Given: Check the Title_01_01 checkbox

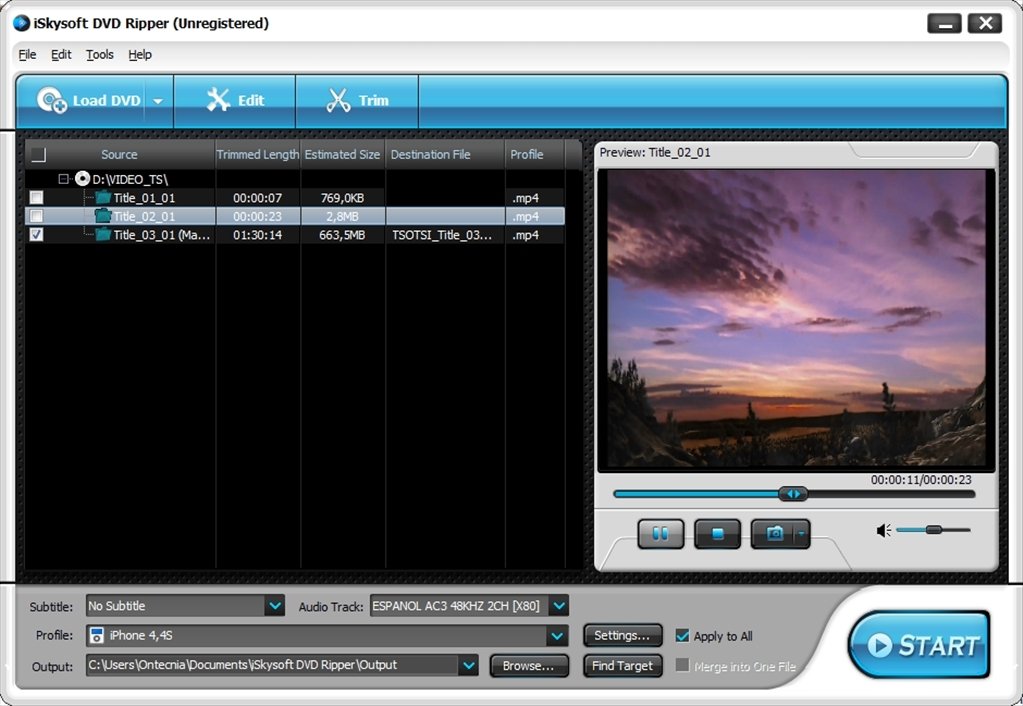Looking at the screenshot, I should click(37, 197).
